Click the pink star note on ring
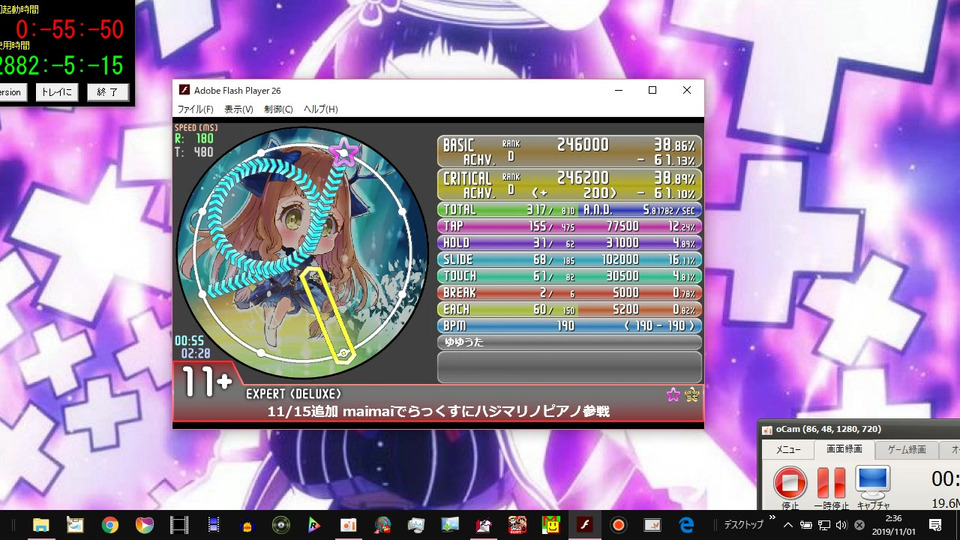The width and height of the screenshot is (960, 540). (343, 152)
